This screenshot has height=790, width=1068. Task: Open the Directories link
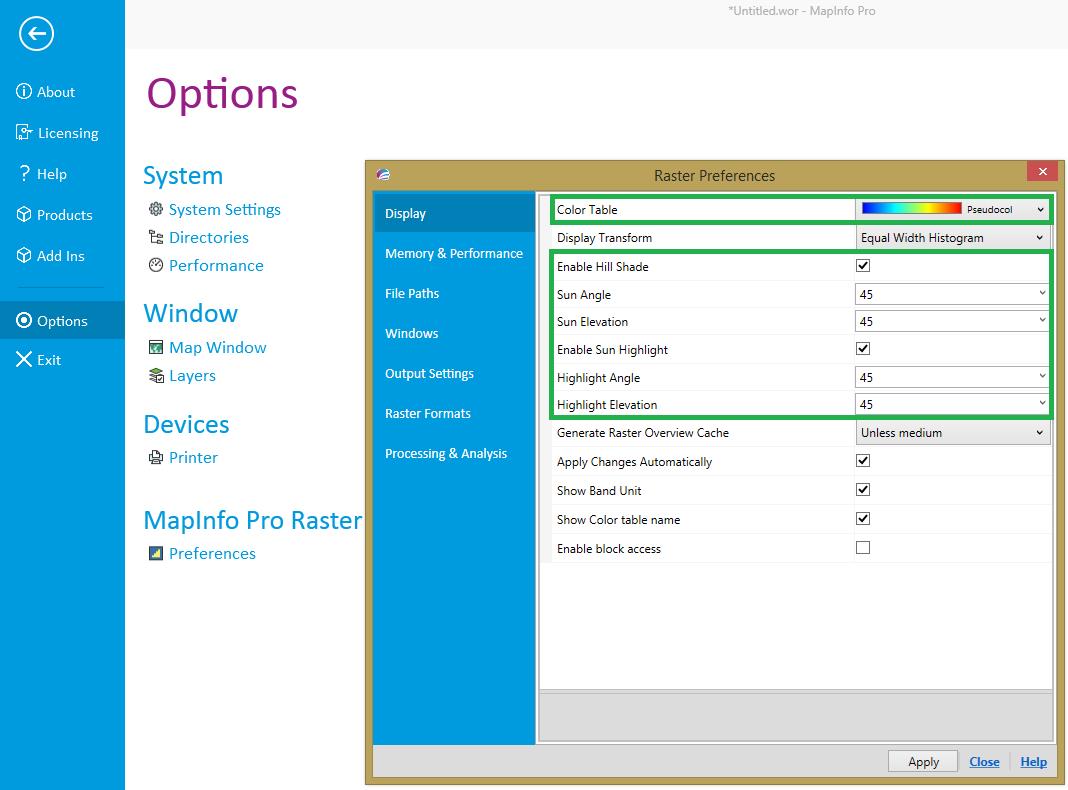pyautogui.click(x=209, y=237)
